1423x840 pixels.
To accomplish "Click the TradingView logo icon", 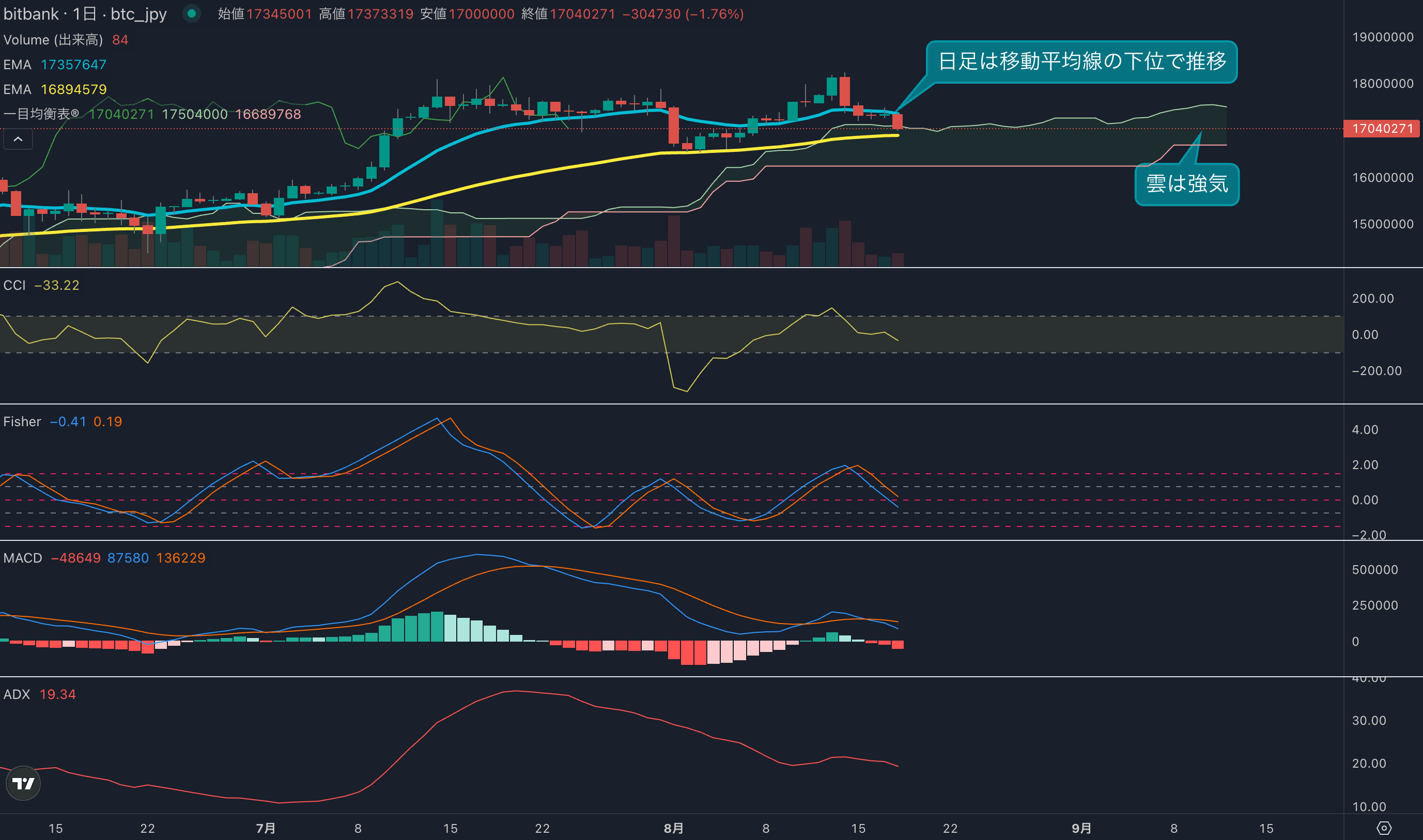I will click(23, 783).
